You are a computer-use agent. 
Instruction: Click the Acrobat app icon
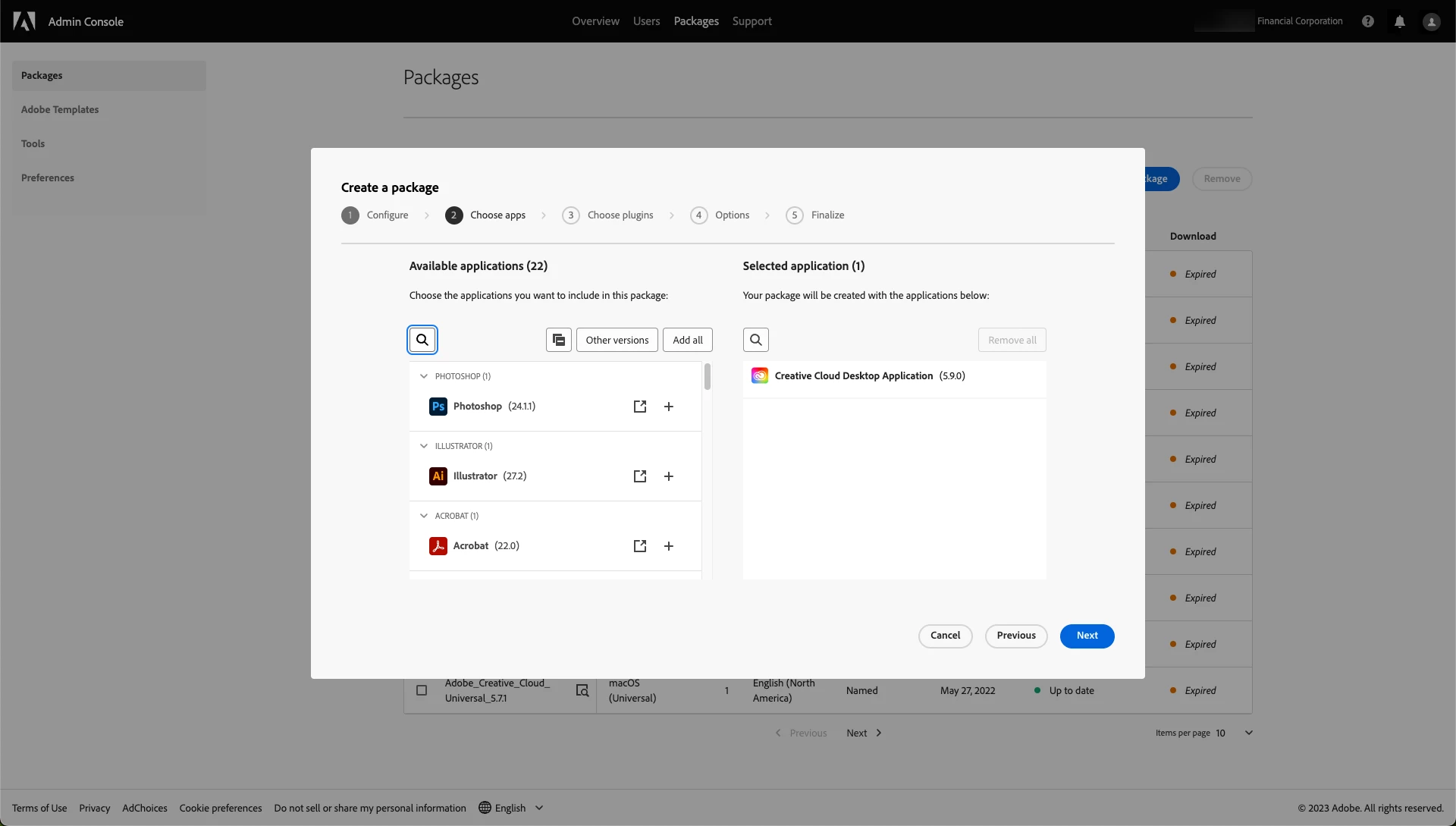point(438,546)
